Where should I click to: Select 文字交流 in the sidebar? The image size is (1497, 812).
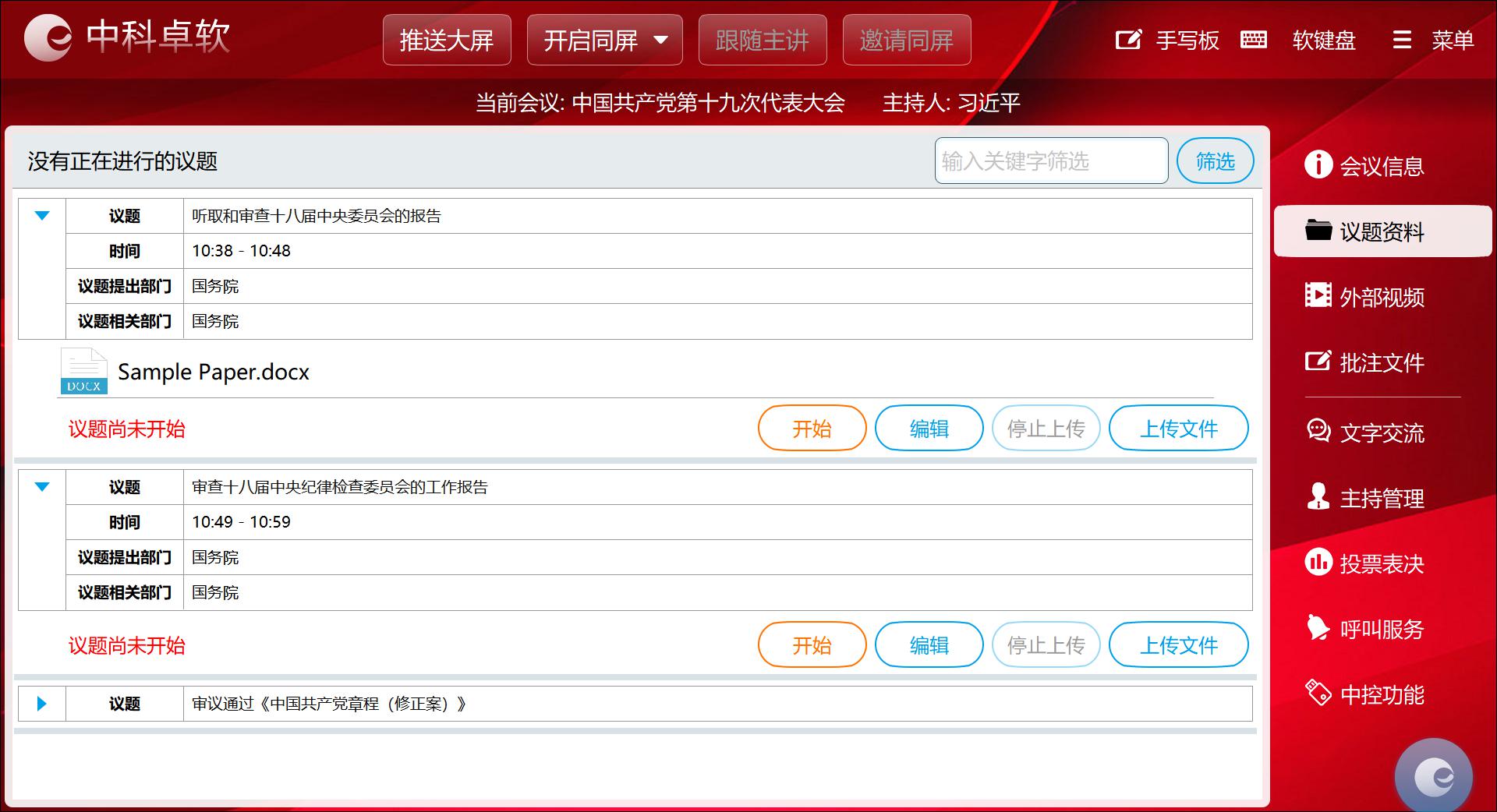point(1382,432)
